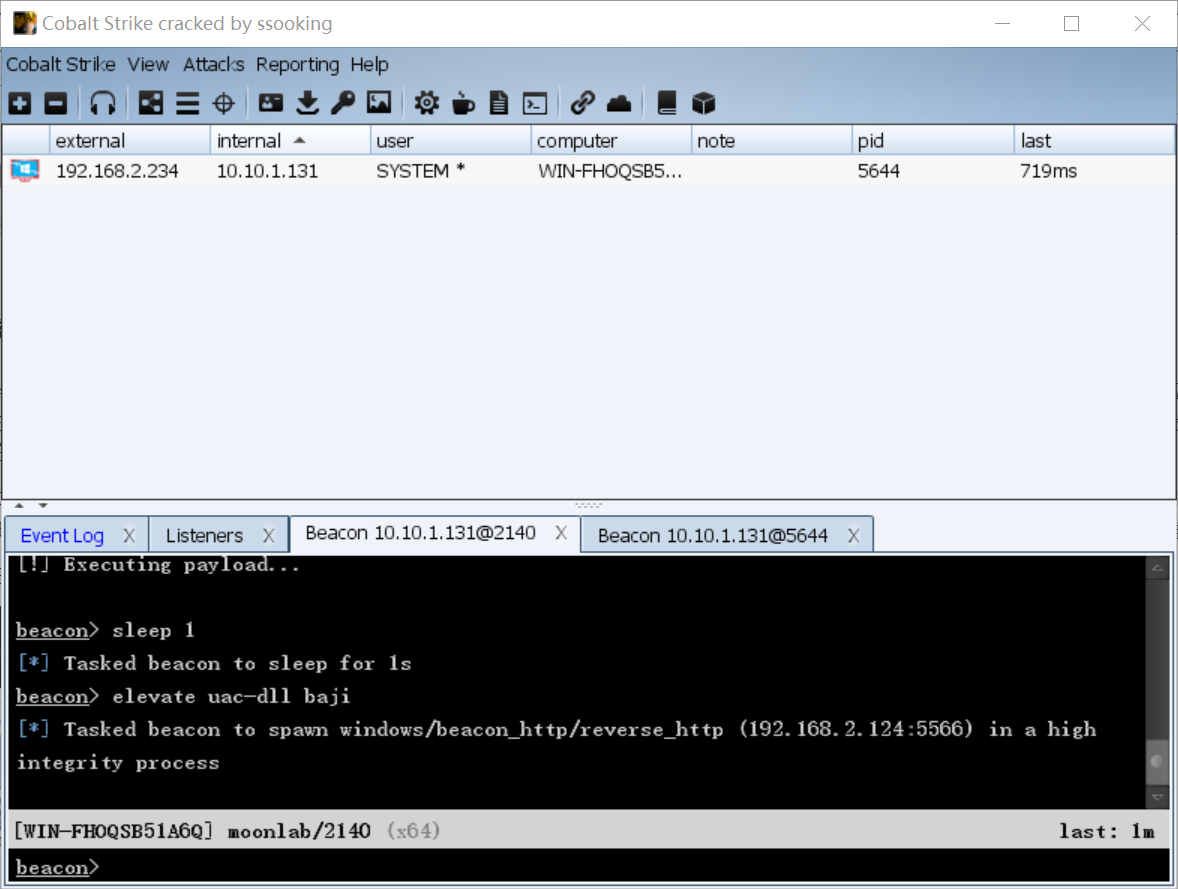Screen dimensions: 1178x889
Task: Open Java signed applet coffee icon
Action: tap(463, 103)
